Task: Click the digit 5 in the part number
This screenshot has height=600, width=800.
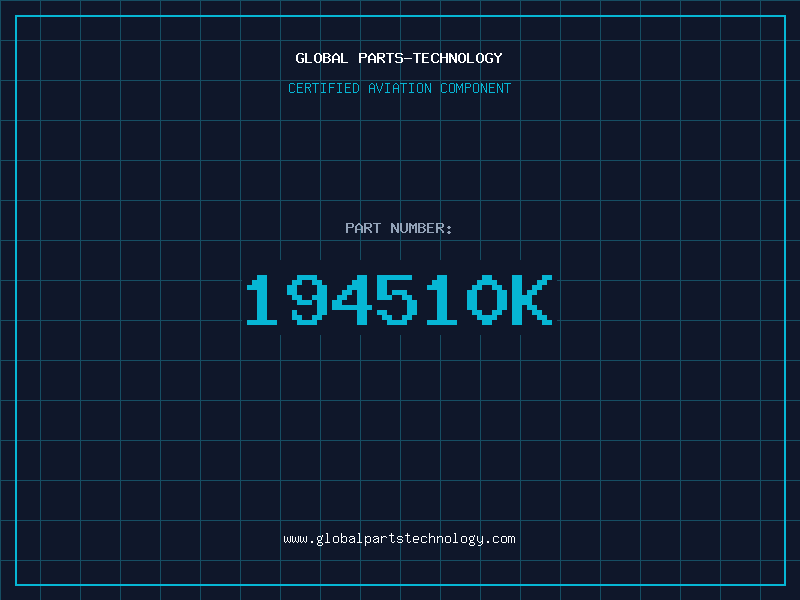Action: (397, 299)
